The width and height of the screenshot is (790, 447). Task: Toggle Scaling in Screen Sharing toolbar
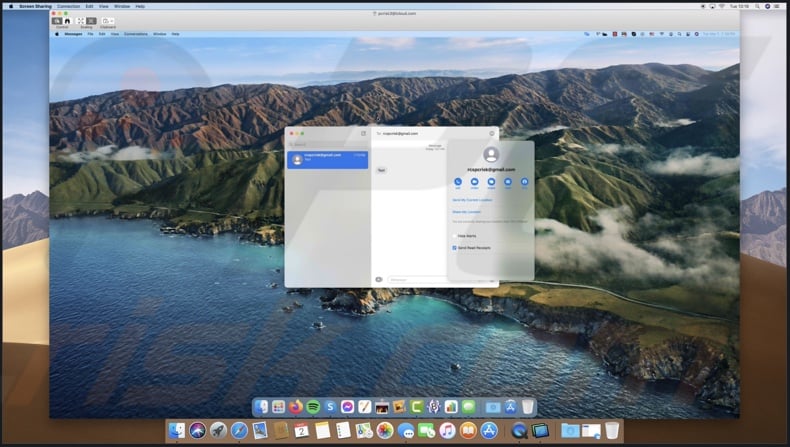(86, 21)
